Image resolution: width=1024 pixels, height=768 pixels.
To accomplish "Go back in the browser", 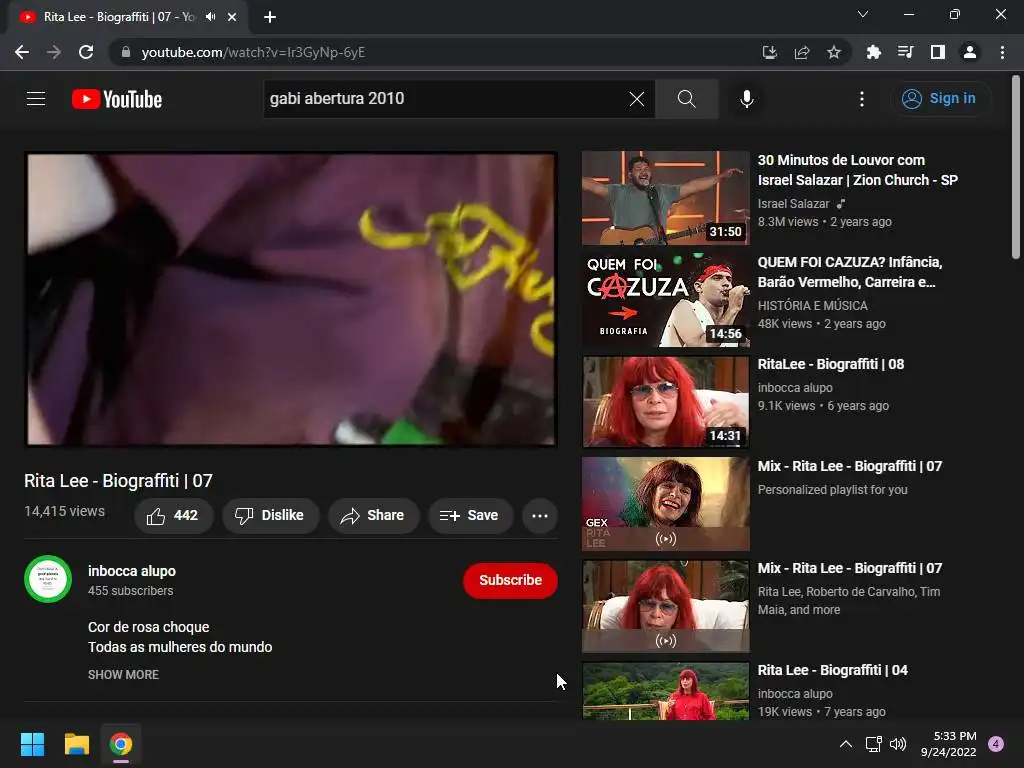I will 22,52.
